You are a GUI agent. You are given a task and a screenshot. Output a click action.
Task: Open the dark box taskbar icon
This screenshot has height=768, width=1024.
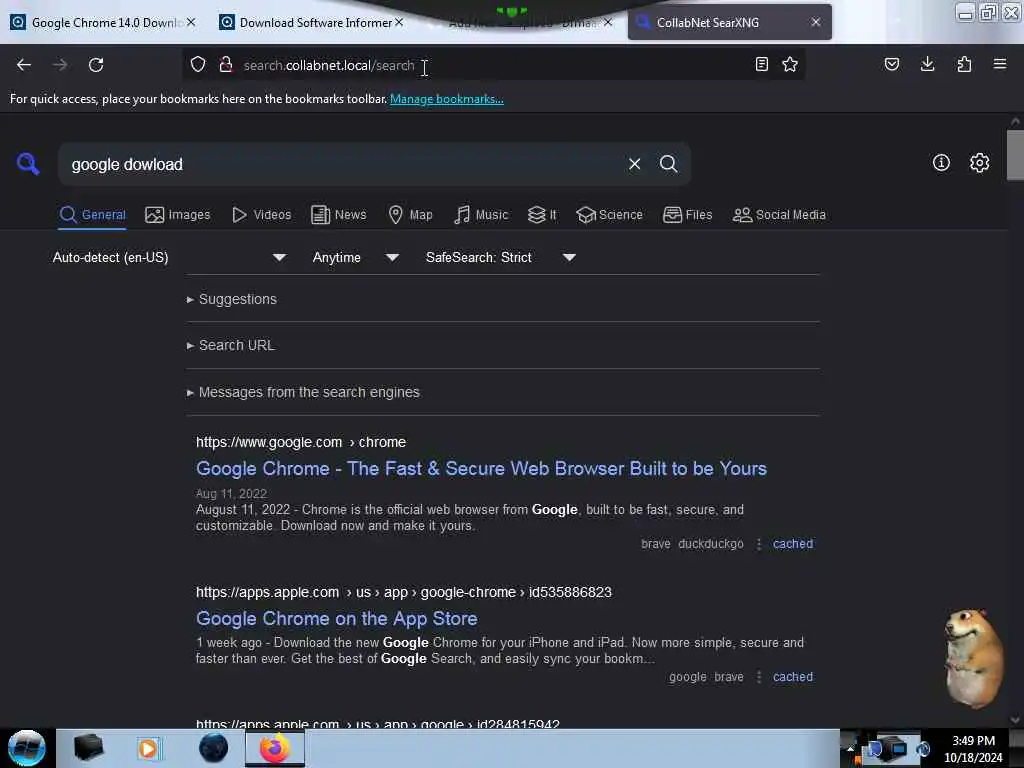tap(88, 748)
